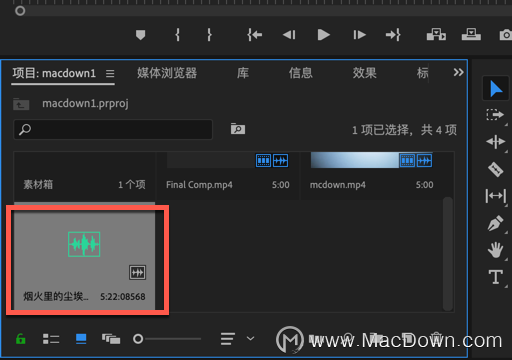This screenshot has height=360, width=512.
Task: Add a marker with the marker icon
Action: [x=140, y=35]
